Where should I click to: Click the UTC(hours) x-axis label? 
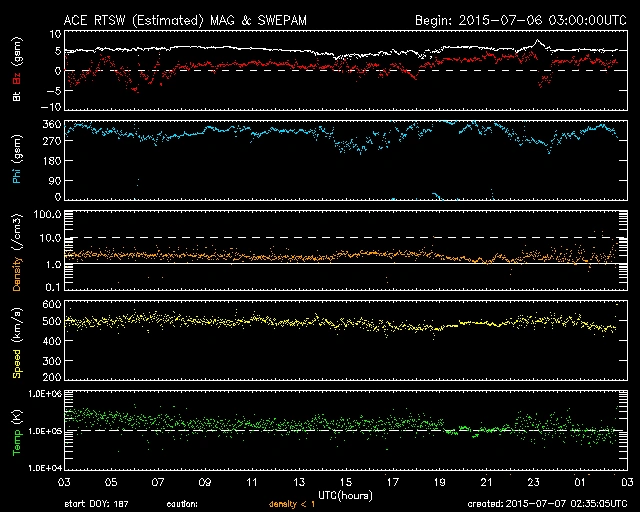tap(345, 494)
